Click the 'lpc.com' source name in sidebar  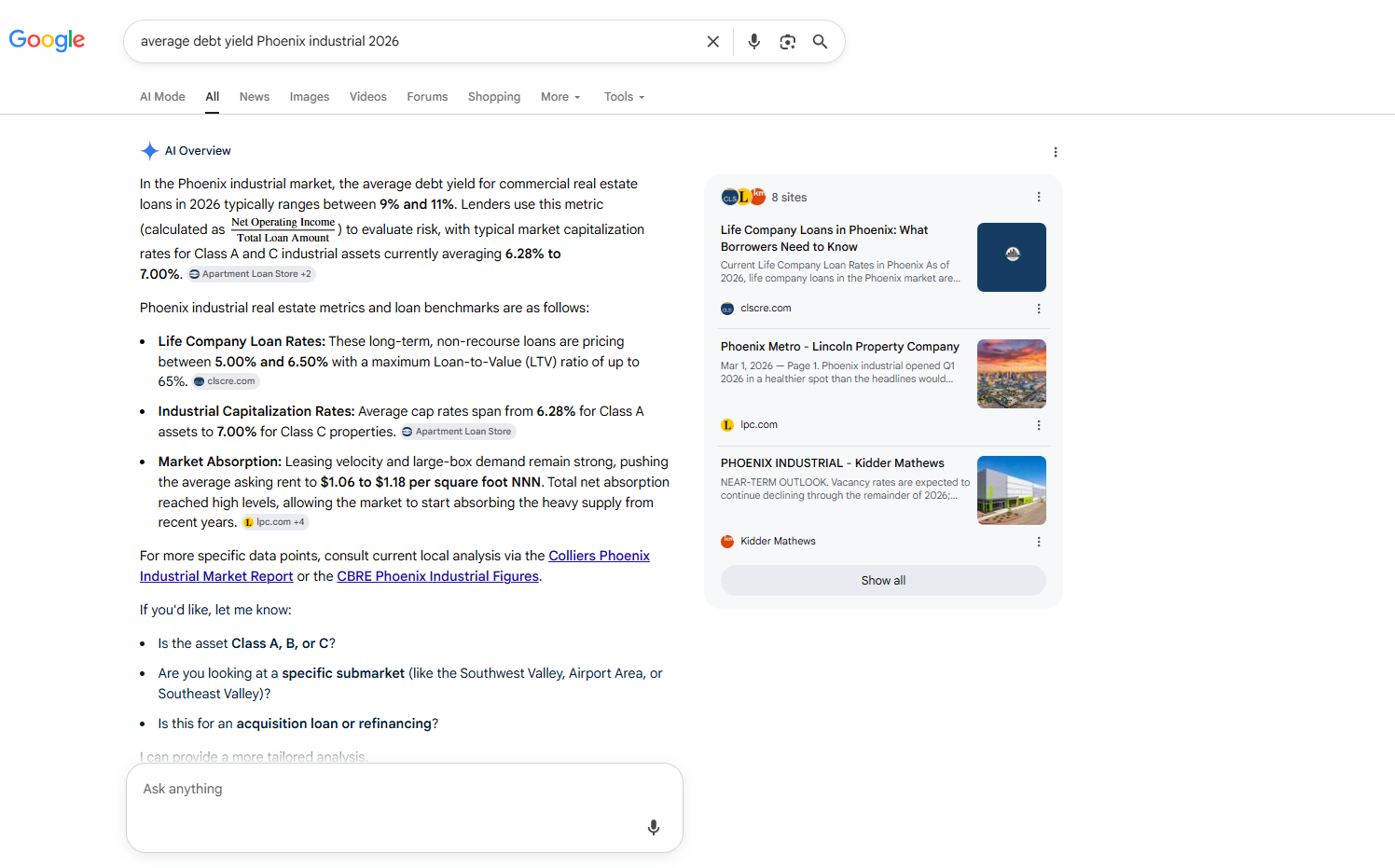pos(759,425)
